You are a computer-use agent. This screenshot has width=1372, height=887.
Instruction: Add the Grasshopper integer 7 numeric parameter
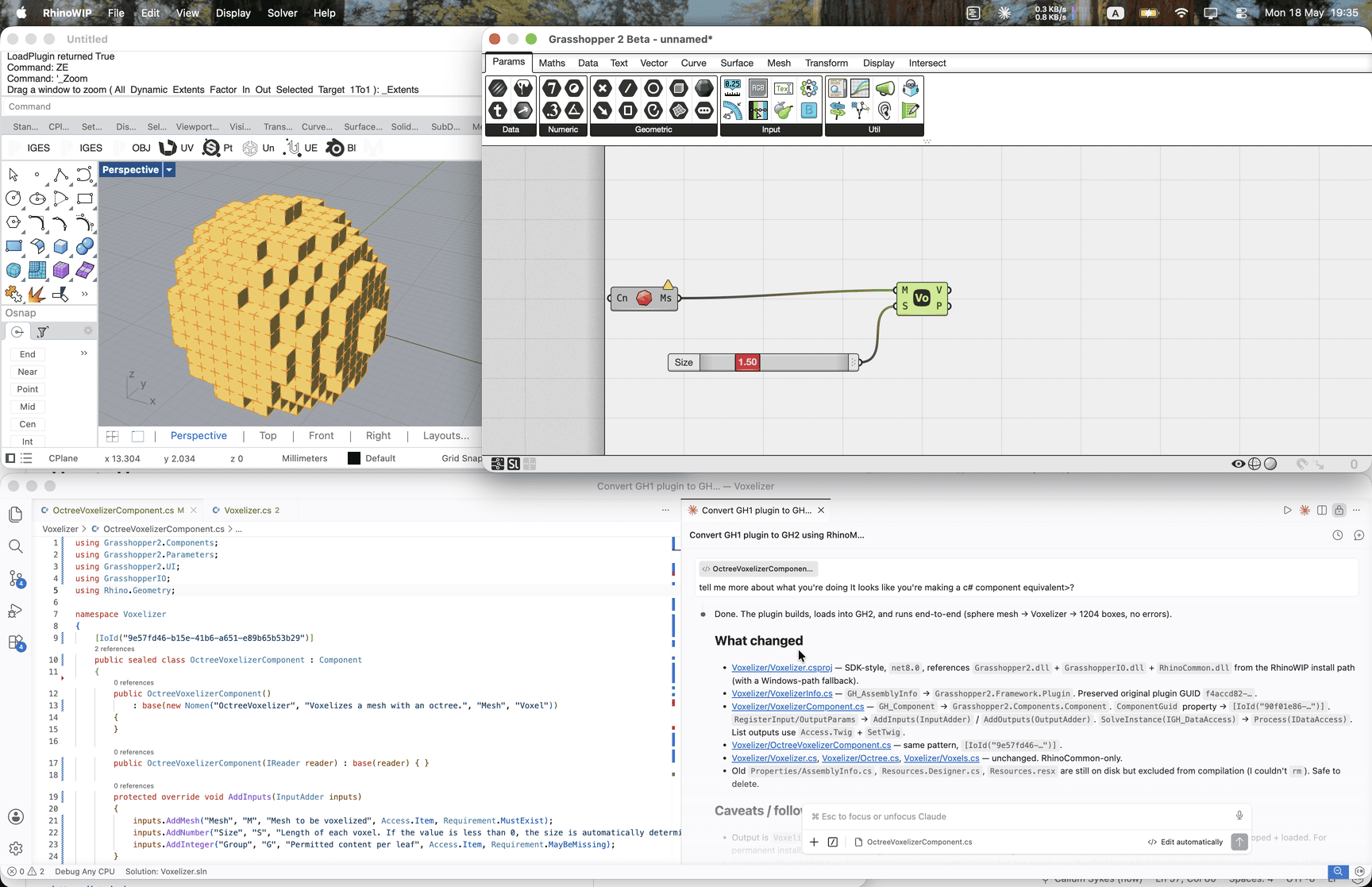pos(552,88)
